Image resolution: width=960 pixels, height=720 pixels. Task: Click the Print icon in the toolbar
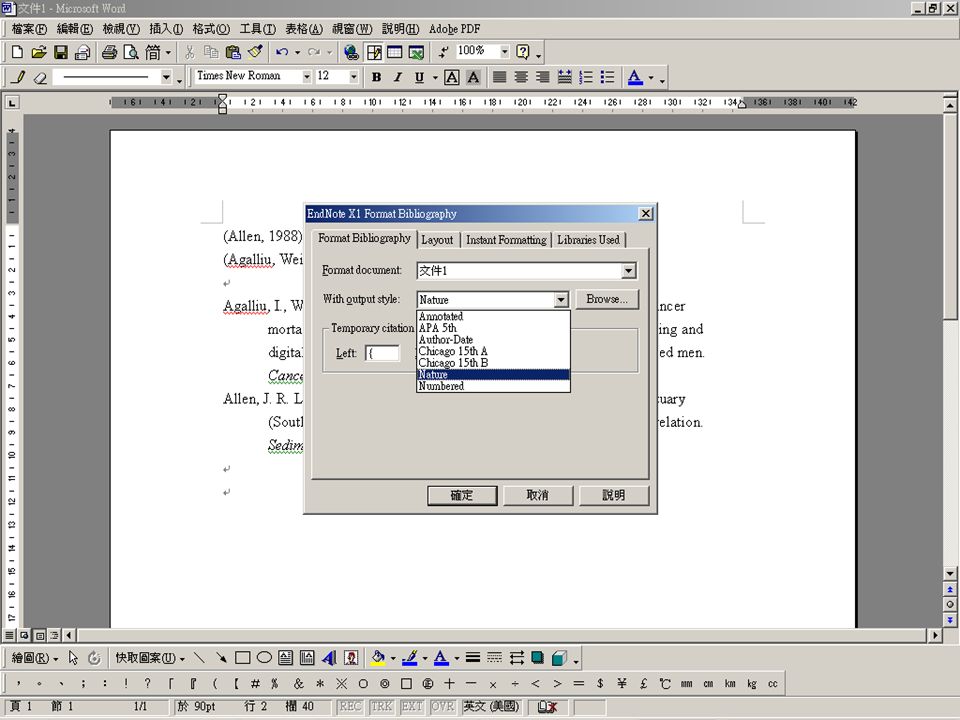tap(110, 52)
